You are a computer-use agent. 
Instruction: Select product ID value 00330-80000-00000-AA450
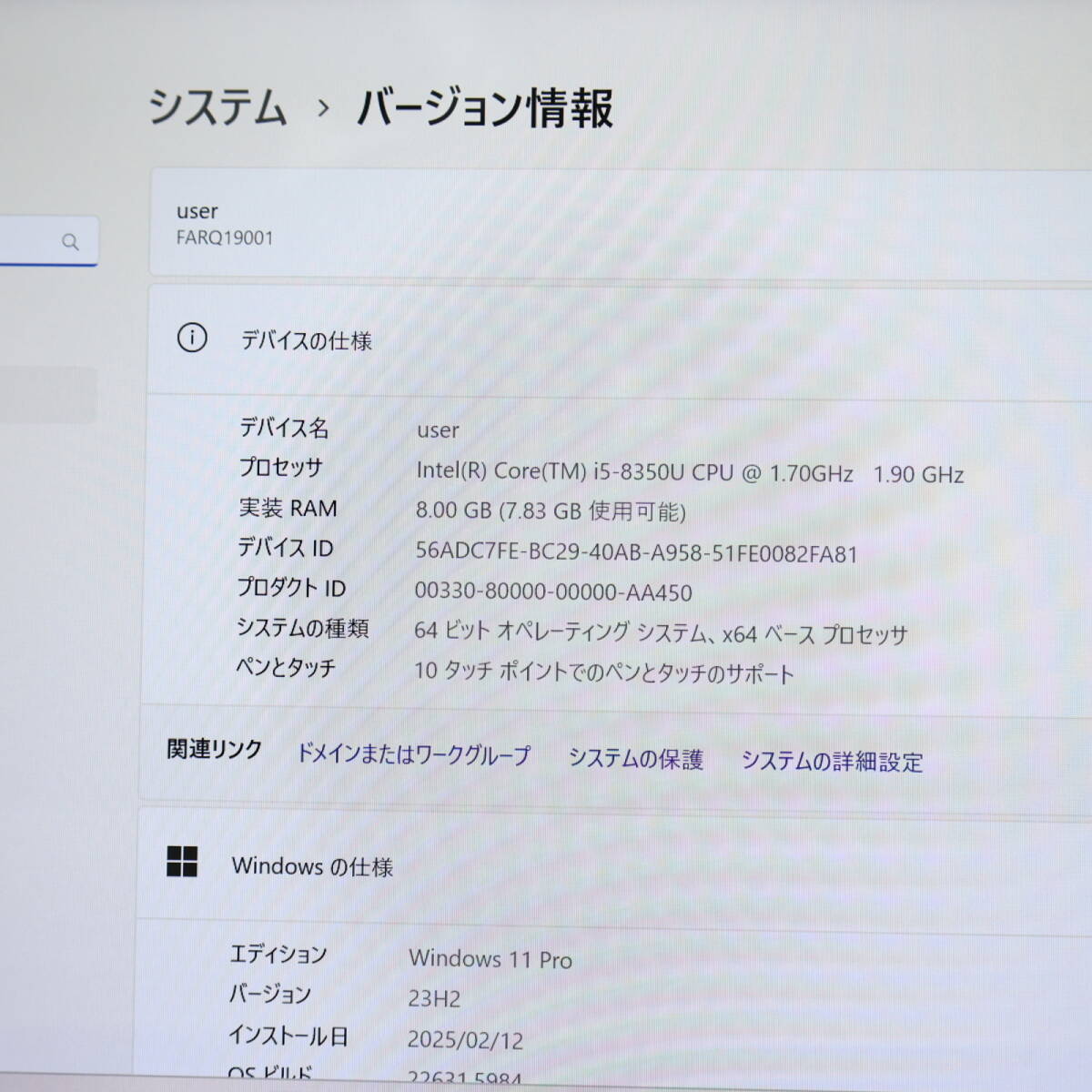point(553,591)
